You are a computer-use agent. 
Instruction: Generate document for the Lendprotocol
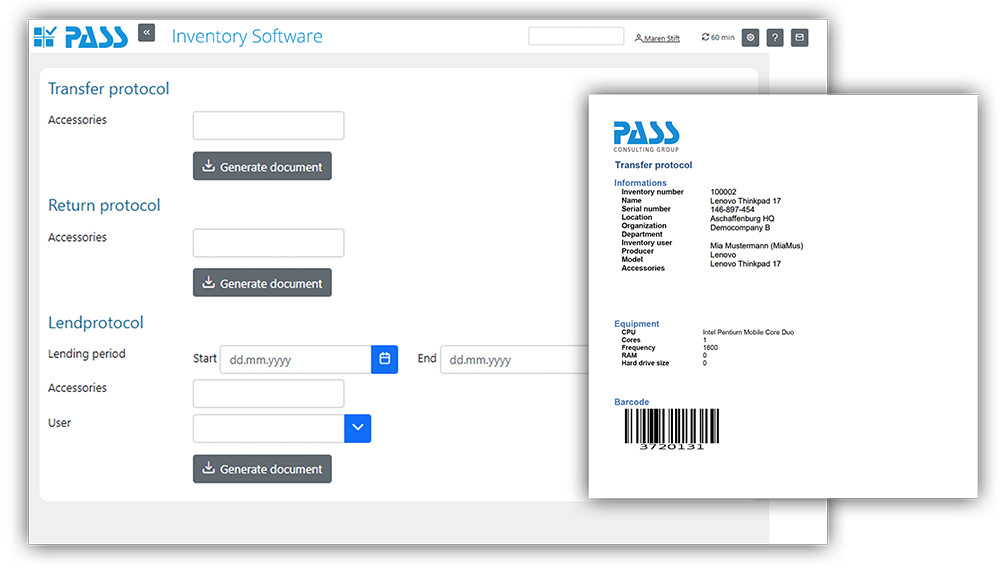[262, 469]
